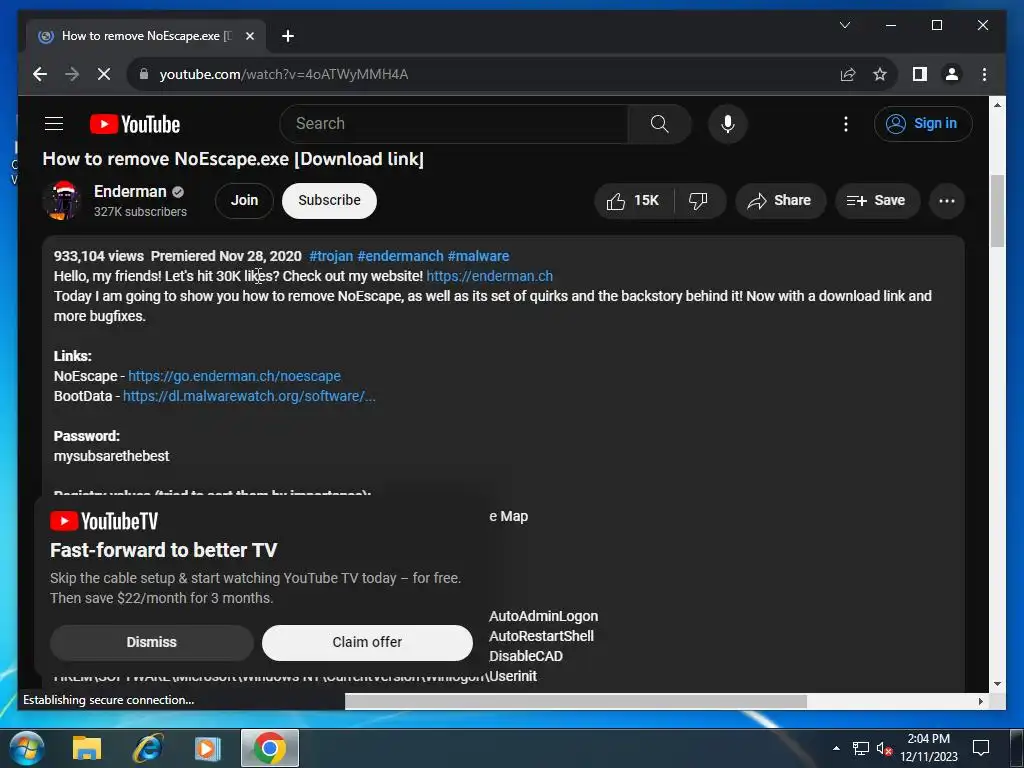Screen dimensions: 1024x768
Task: Go back in Chrome
Action: (x=40, y=74)
